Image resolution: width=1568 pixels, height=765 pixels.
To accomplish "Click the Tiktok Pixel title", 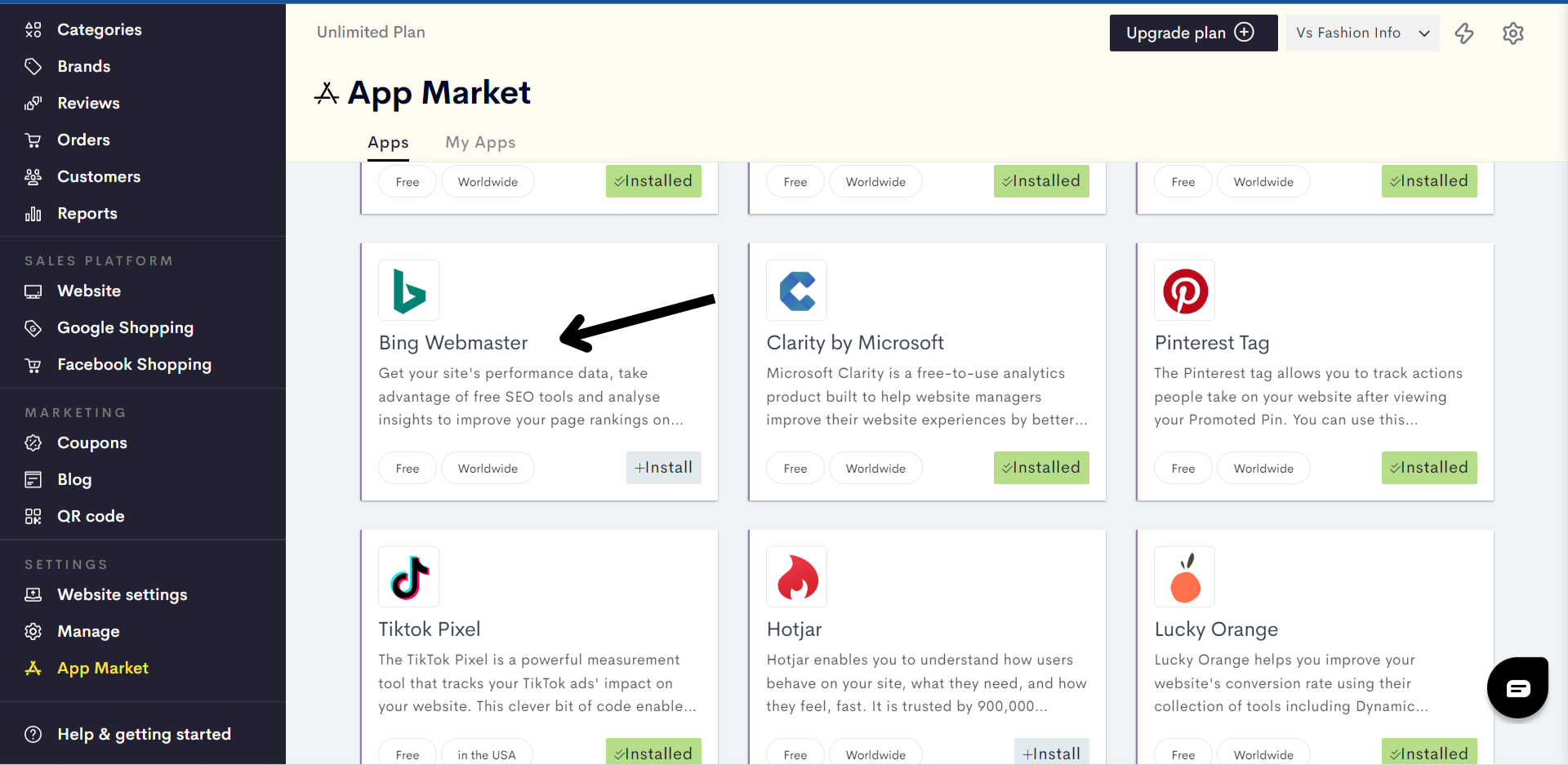I will (x=430, y=629).
